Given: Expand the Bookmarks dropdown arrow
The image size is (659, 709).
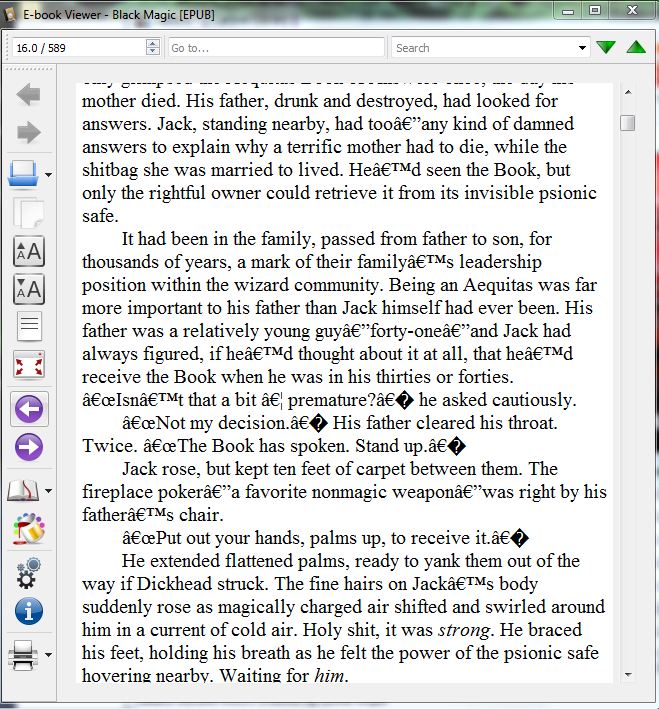Looking at the screenshot, I should (48, 491).
